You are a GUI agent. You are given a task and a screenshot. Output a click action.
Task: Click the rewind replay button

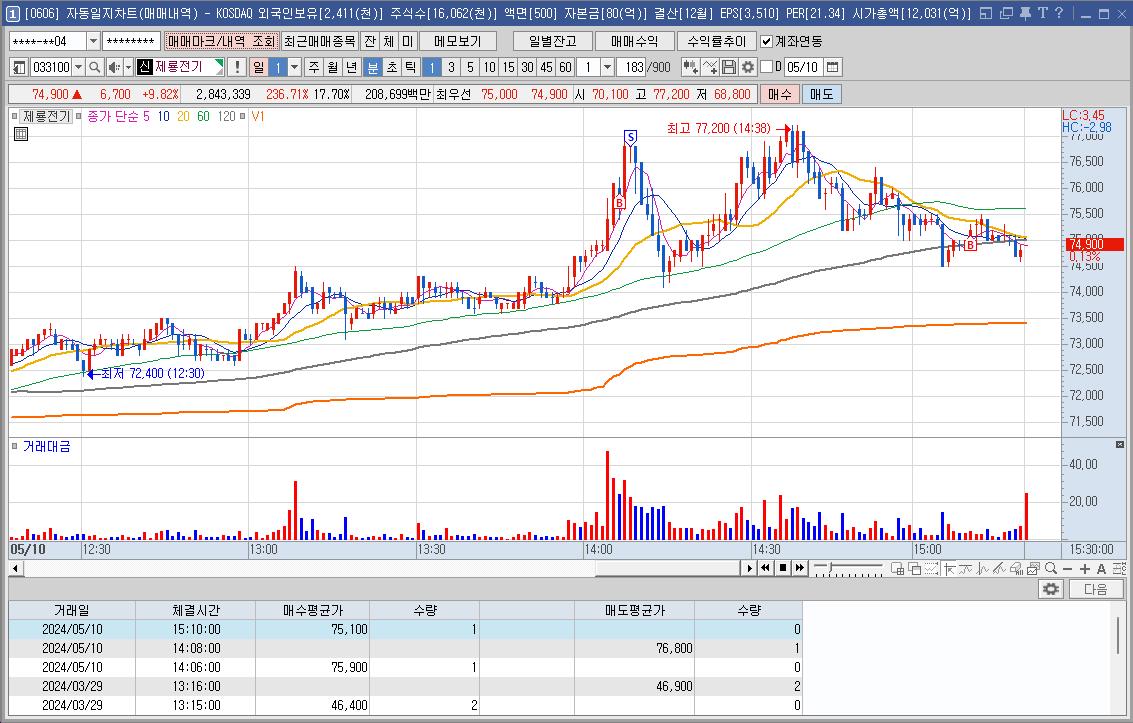coord(766,568)
